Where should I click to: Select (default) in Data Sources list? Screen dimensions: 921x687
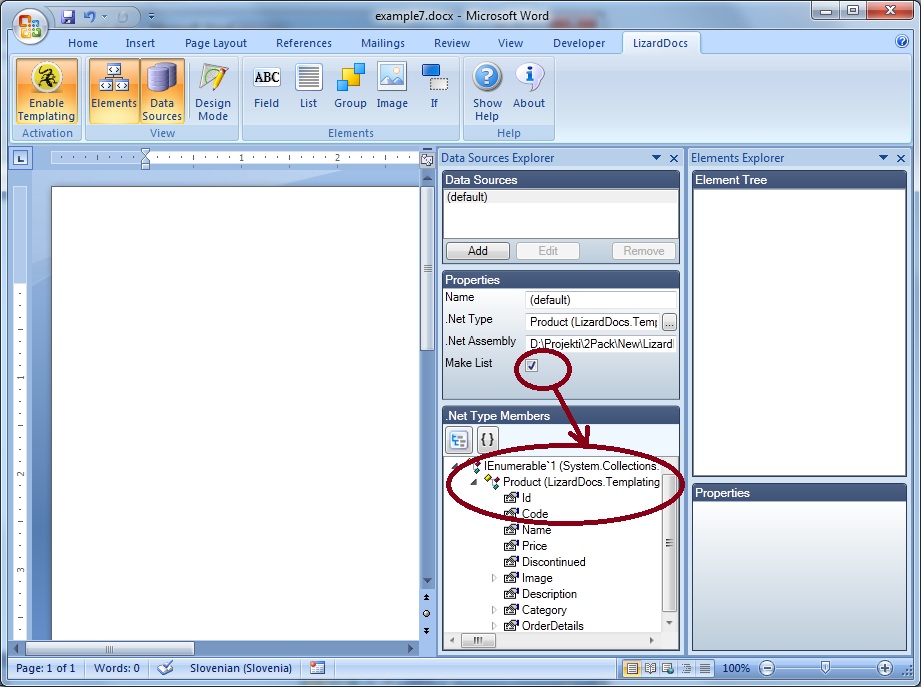(x=560, y=197)
